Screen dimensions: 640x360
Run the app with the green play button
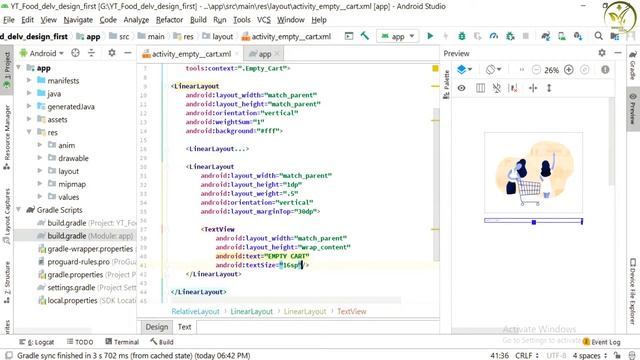coord(430,36)
